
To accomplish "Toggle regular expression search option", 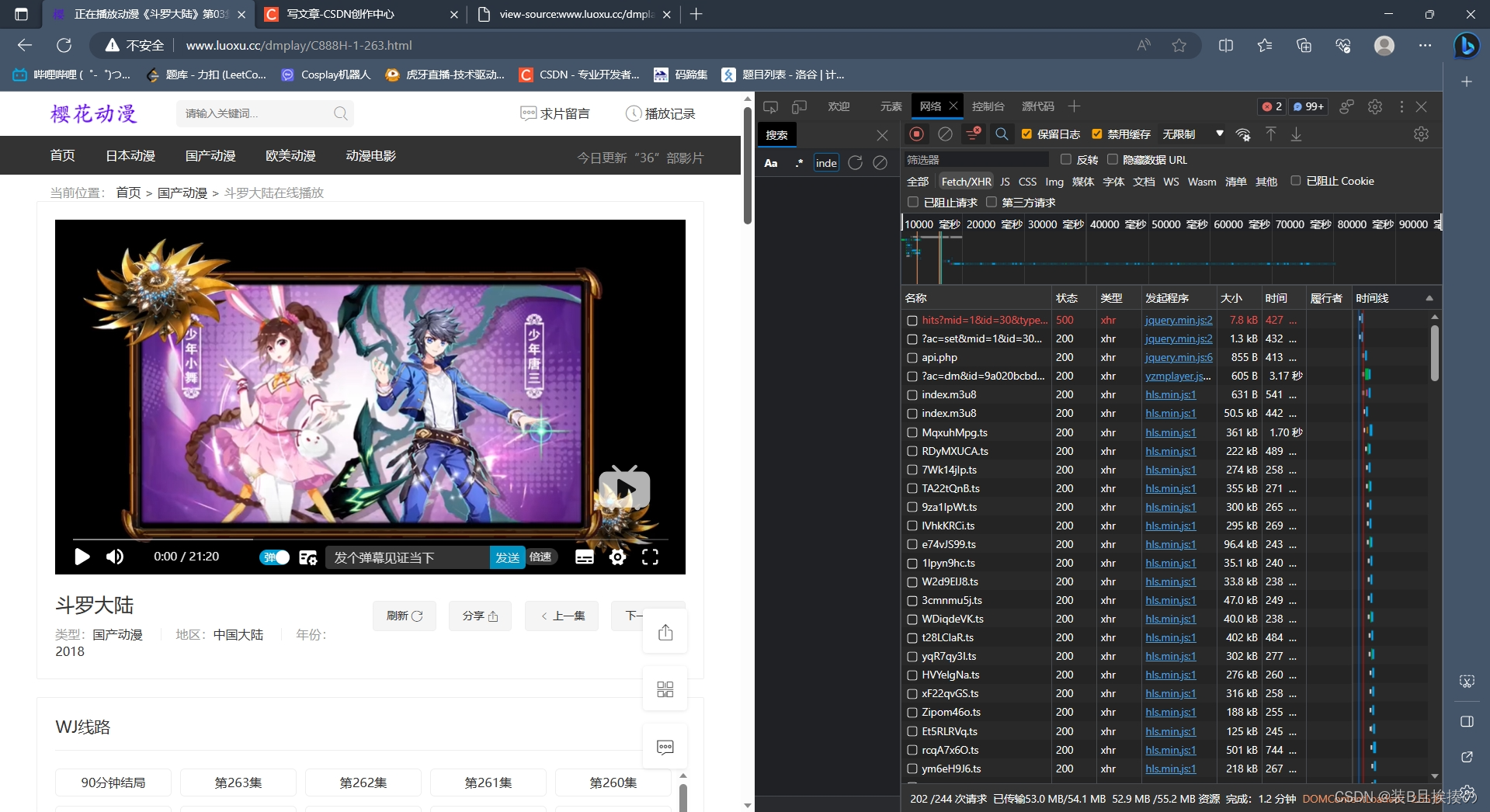I will click(x=799, y=163).
